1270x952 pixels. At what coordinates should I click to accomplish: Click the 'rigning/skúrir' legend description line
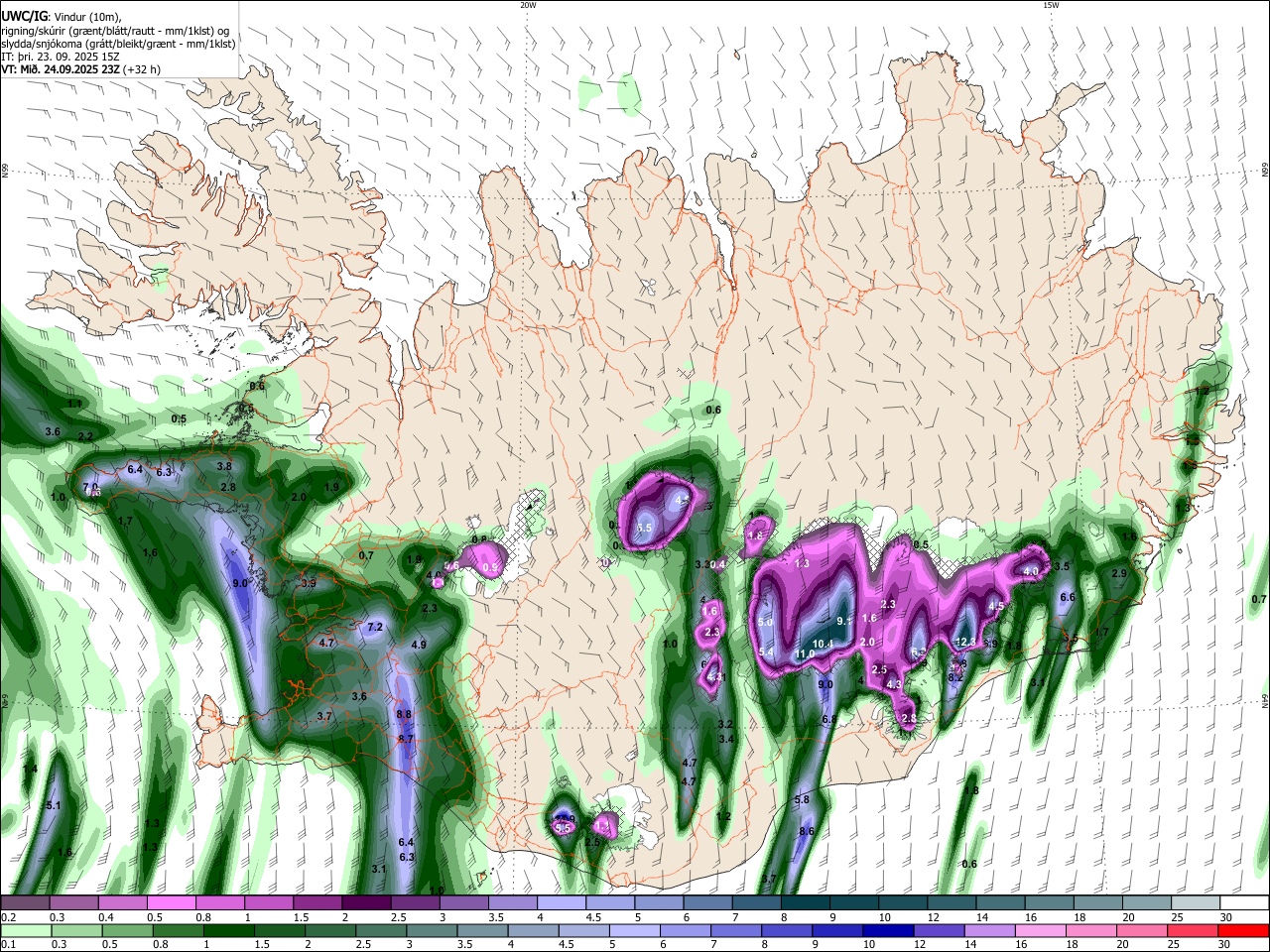coord(115,31)
